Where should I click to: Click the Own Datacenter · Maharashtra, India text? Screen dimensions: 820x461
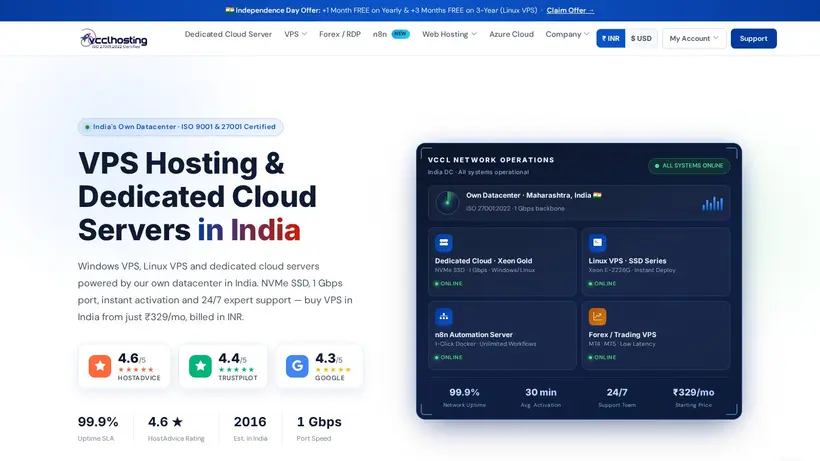[x=529, y=195]
